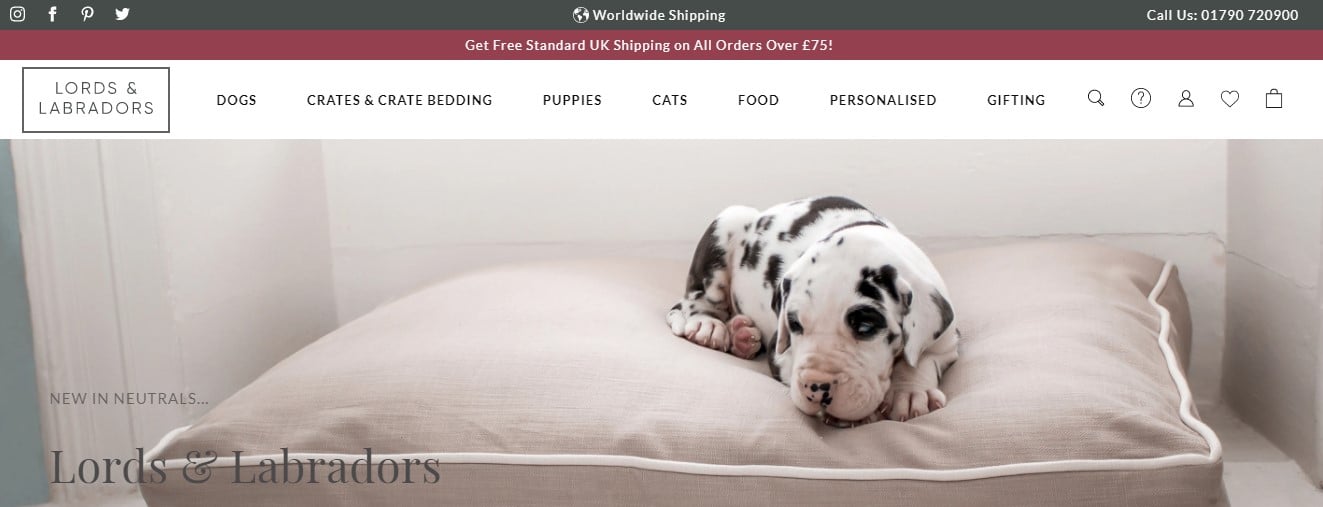Image resolution: width=1323 pixels, height=507 pixels.
Task: Click the search magnifier icon
Action: tap(1096, 98)
